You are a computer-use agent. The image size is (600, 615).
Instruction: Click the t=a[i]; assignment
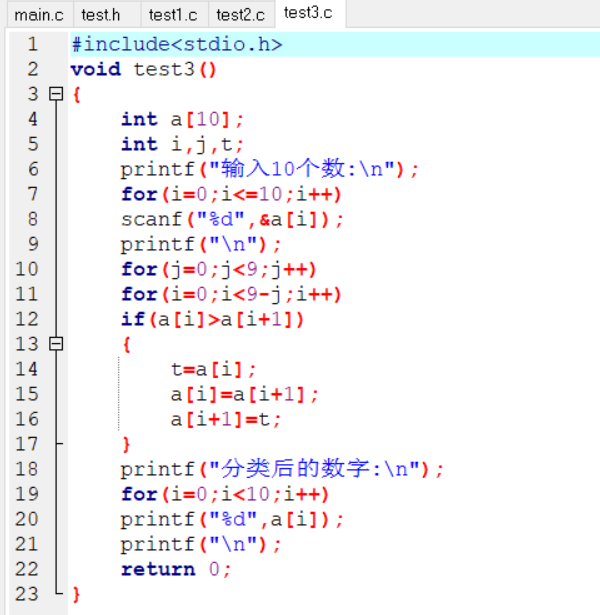[213, 369]
